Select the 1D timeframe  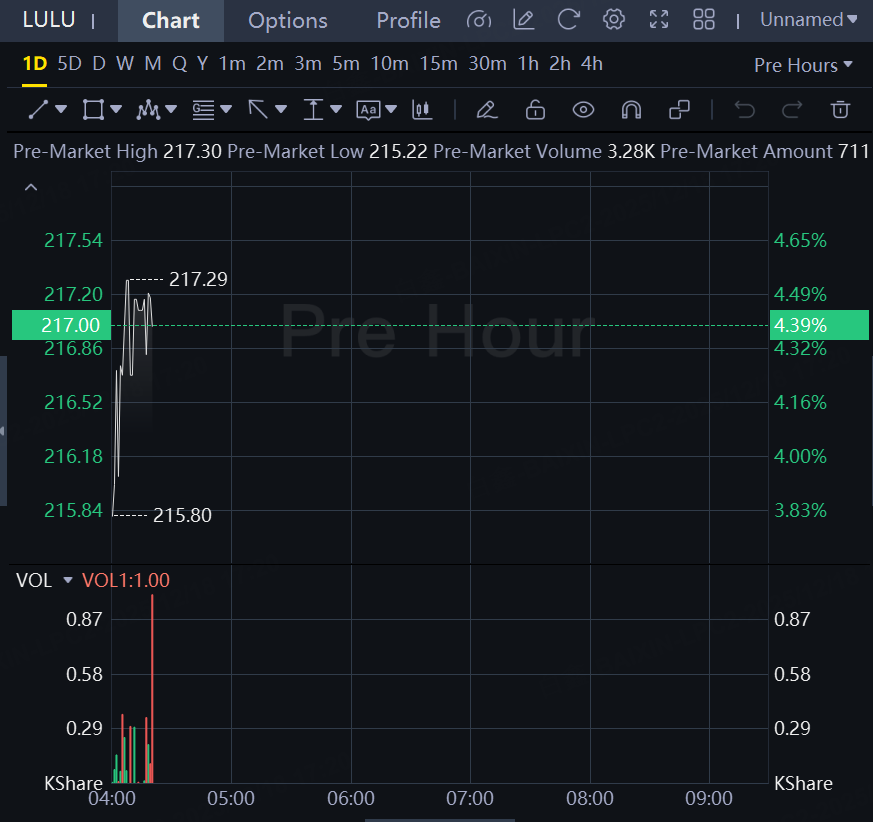pyautogui.click(x=35, y=64)
